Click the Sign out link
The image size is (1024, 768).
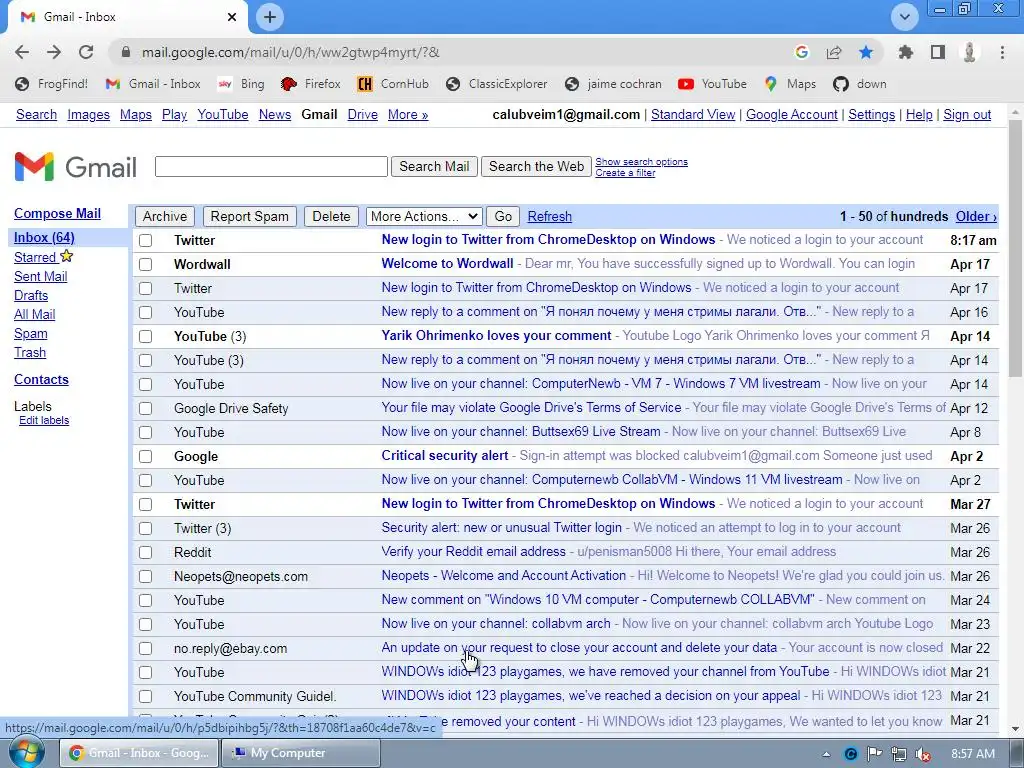click(x=967, y=114)
